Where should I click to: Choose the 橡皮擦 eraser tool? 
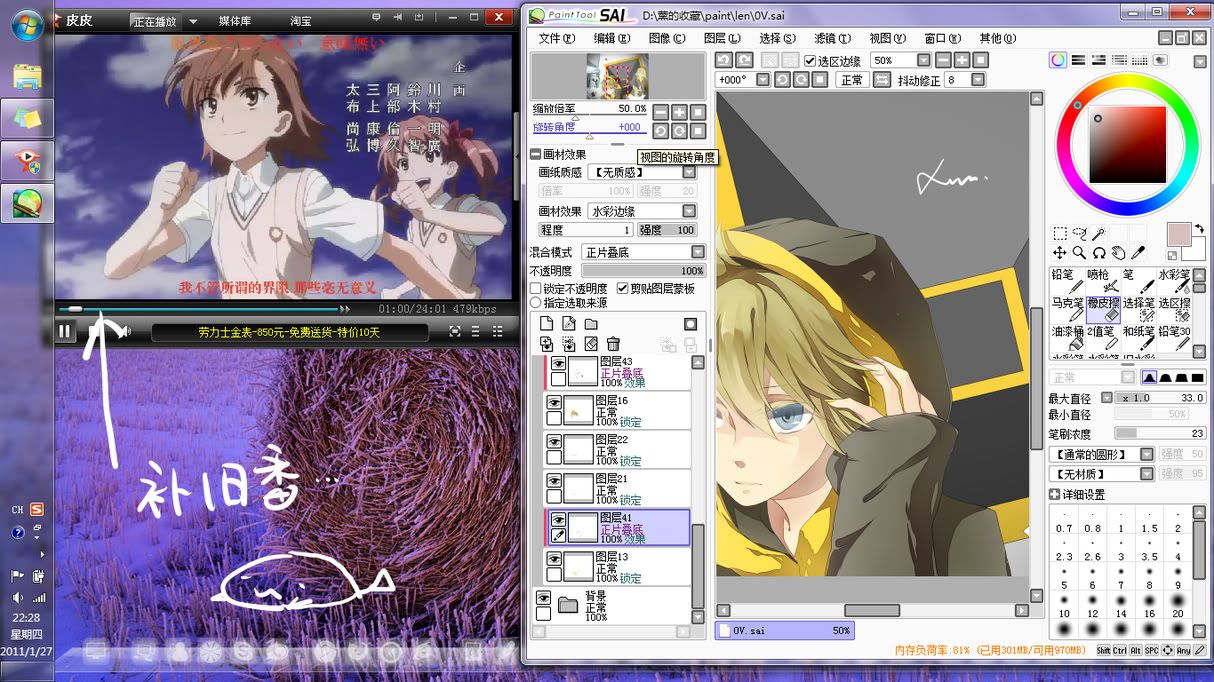click(1102, 309)
